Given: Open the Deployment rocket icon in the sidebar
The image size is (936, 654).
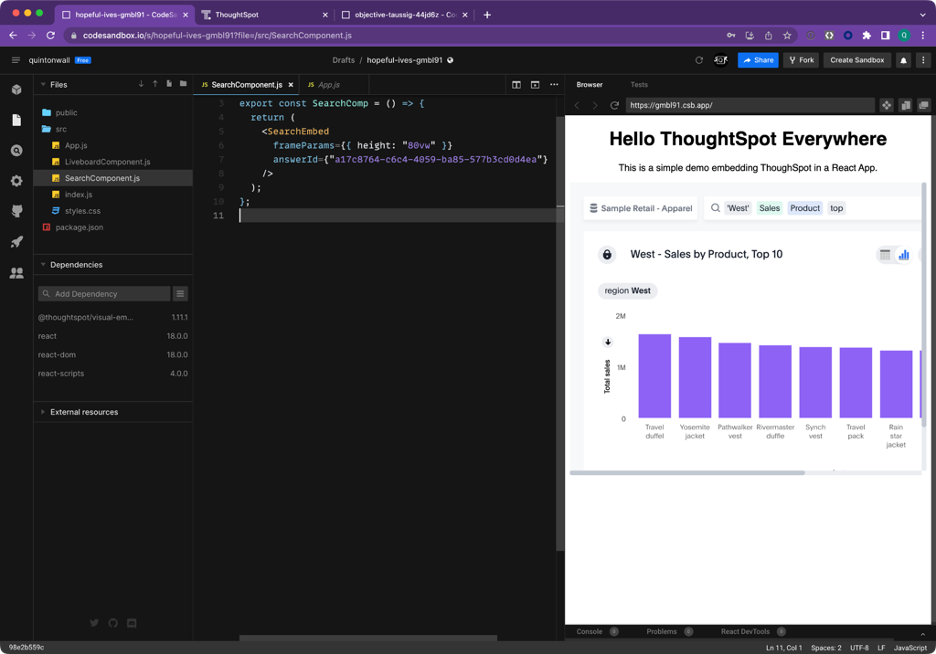Looking at the screenshot, I should click(x=16, y=242).
